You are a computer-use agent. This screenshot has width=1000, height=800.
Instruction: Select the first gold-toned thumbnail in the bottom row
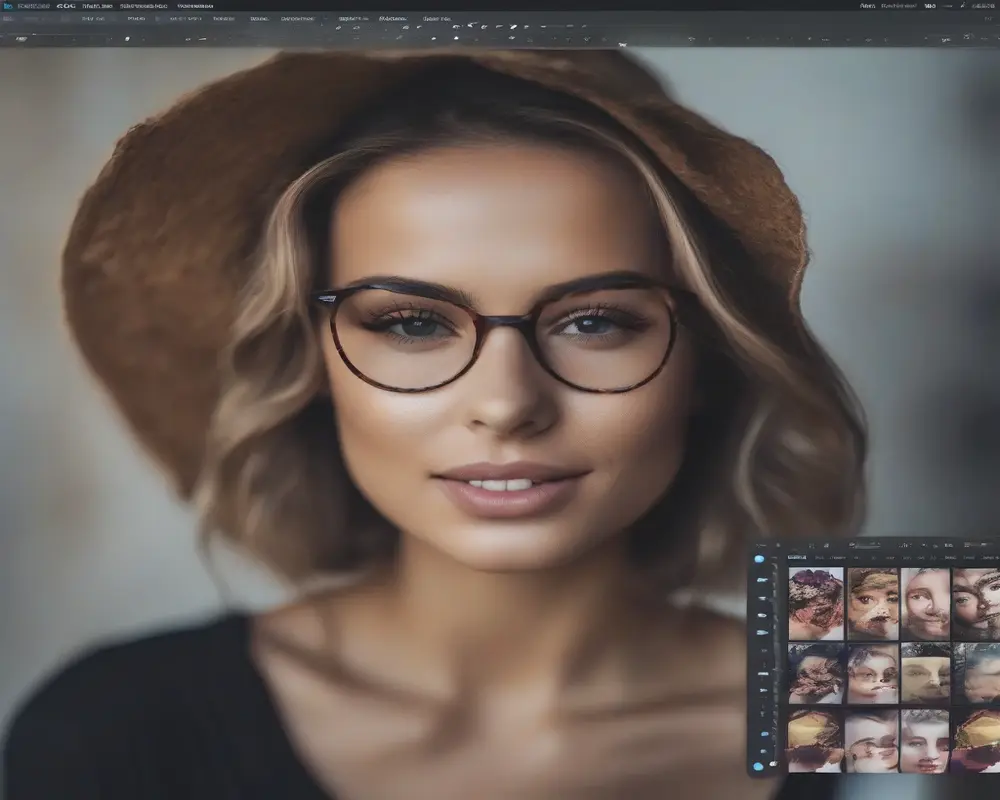coord(814,741)
